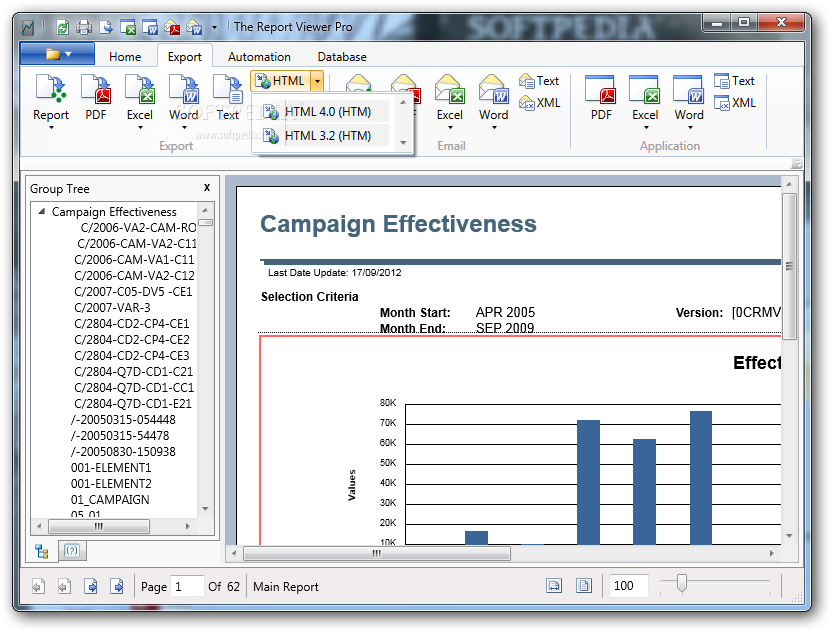Switch to the Export tab
Image resolution: width=832 pixels, height=632 pixels.
[x=184, y=57]
